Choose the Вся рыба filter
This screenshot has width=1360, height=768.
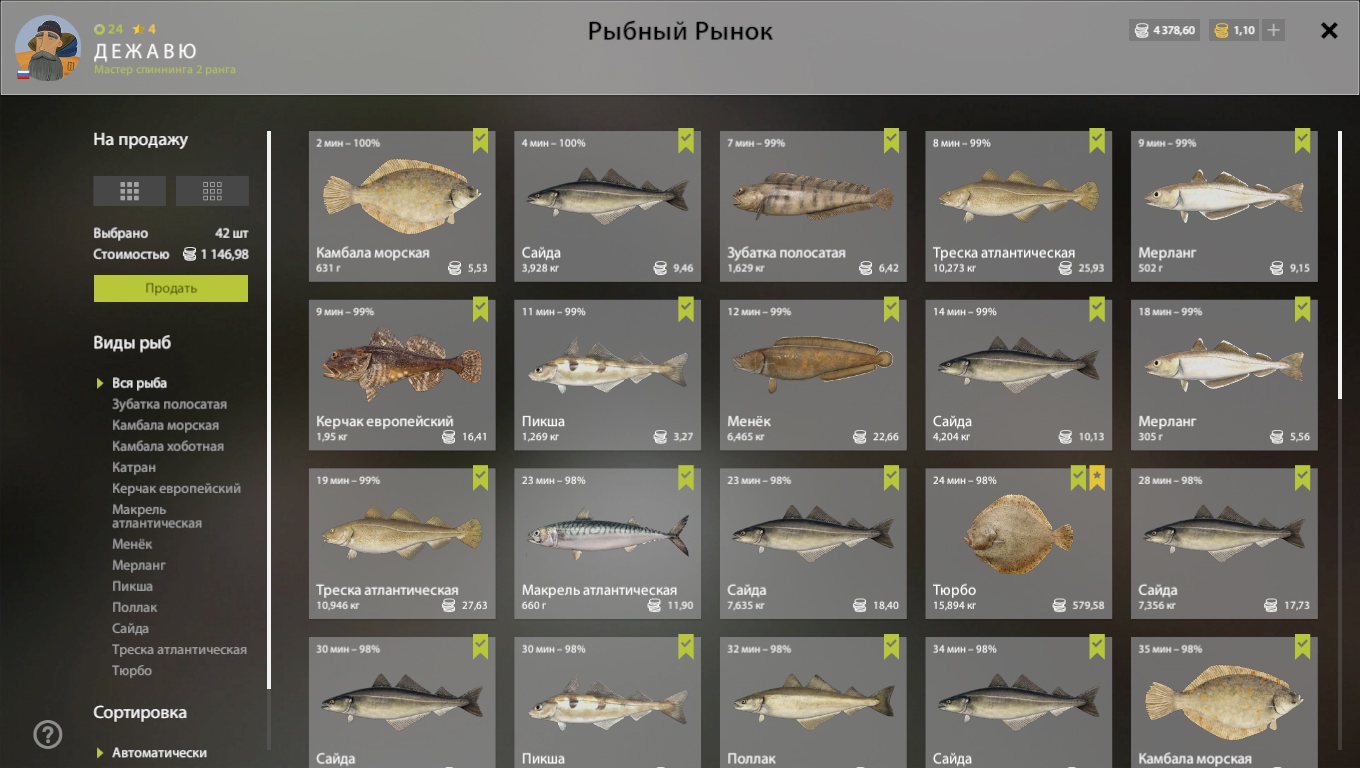click(139, 383)
